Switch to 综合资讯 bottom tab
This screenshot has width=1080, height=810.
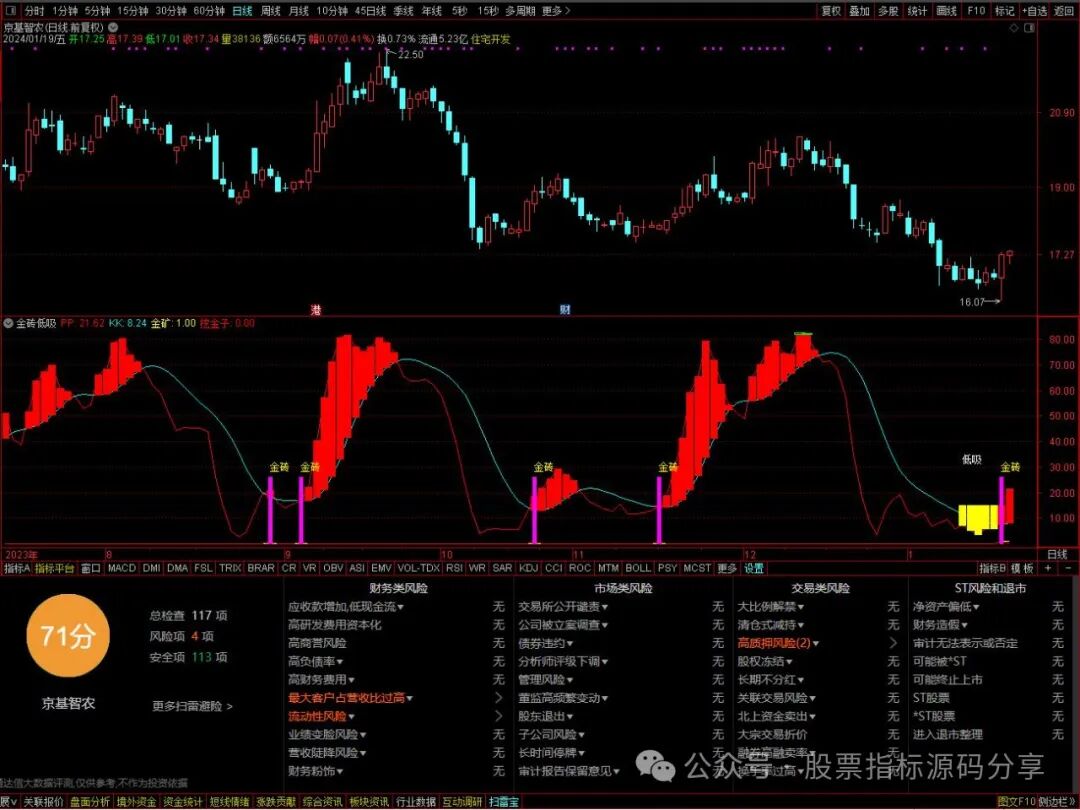[322, 802]
